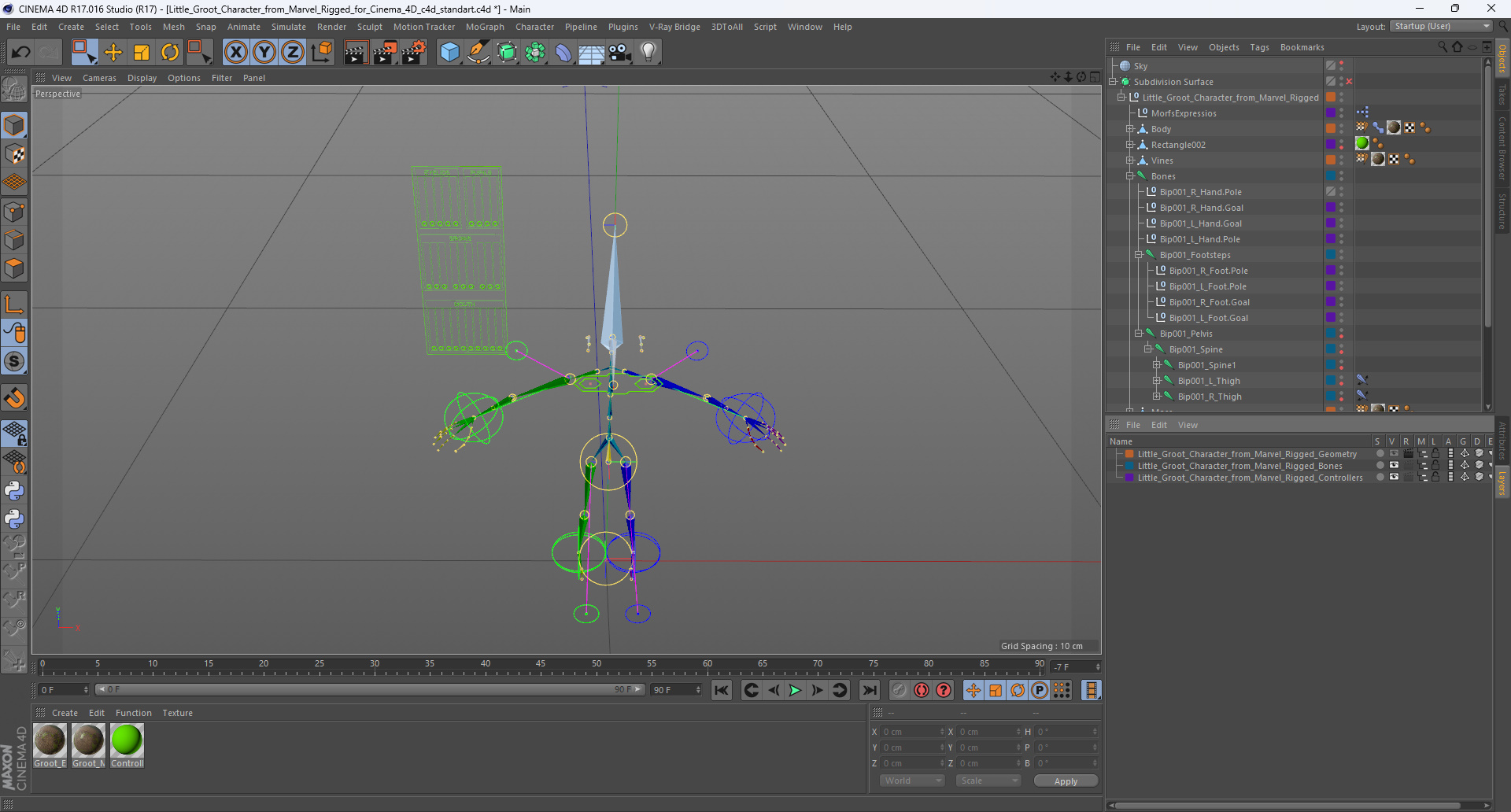The width and height of the screenshot is (1511, 812).
Task: Toggle Autokeying button
Action: [922, 690]
